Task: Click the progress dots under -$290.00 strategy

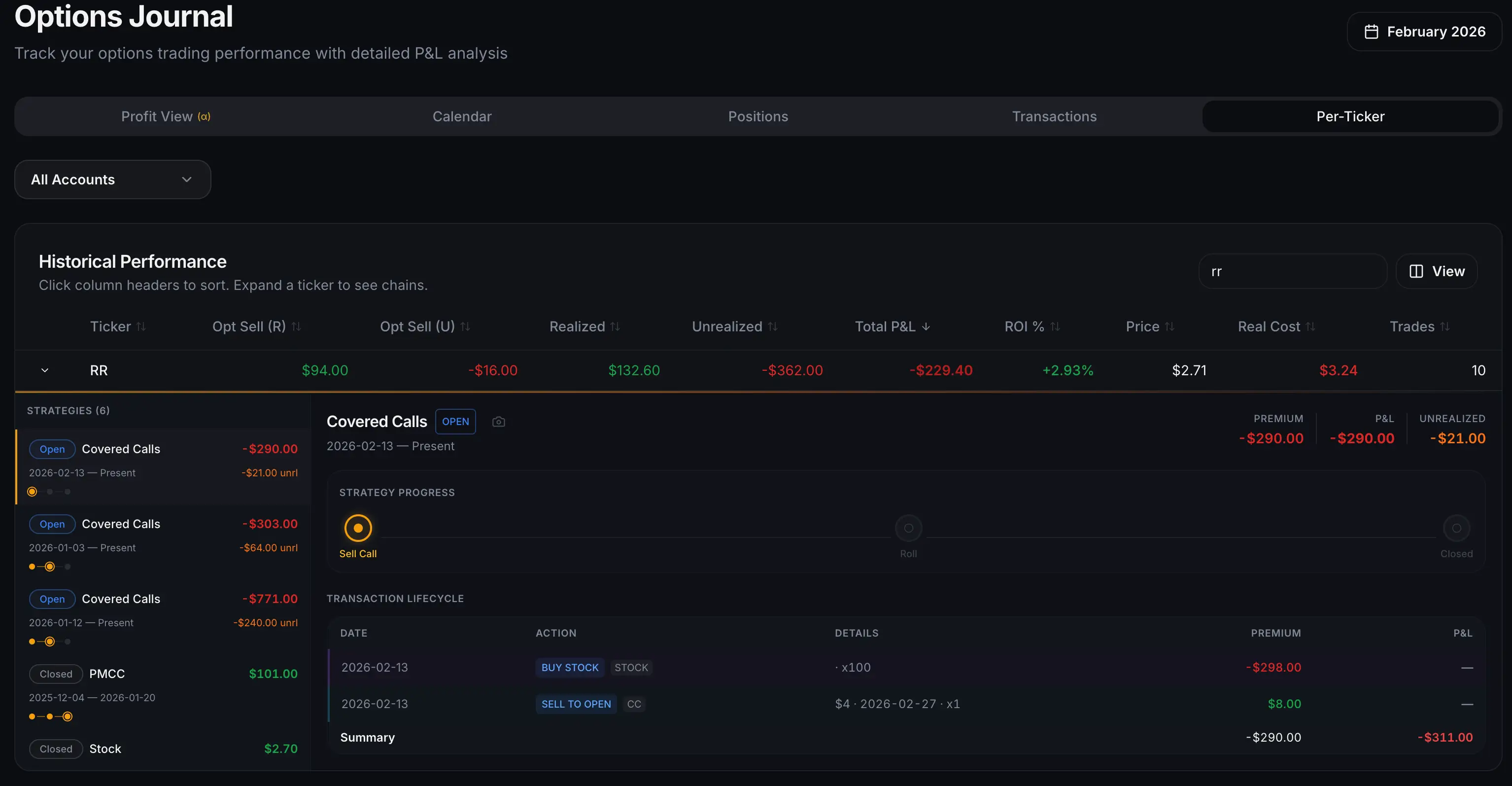Action: [49, 492]
